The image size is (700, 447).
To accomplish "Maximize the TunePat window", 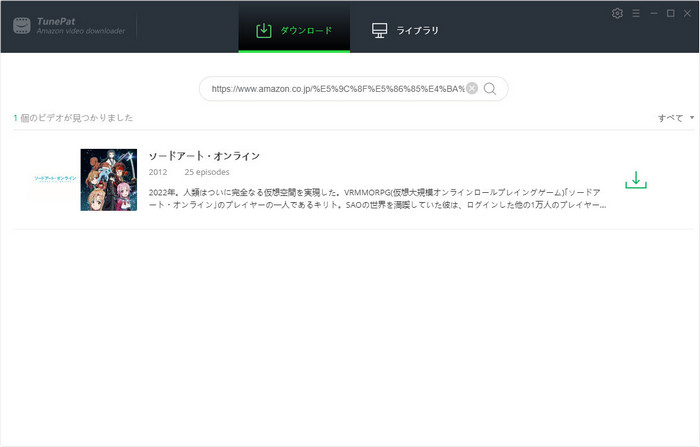I will tap(671, 13).
